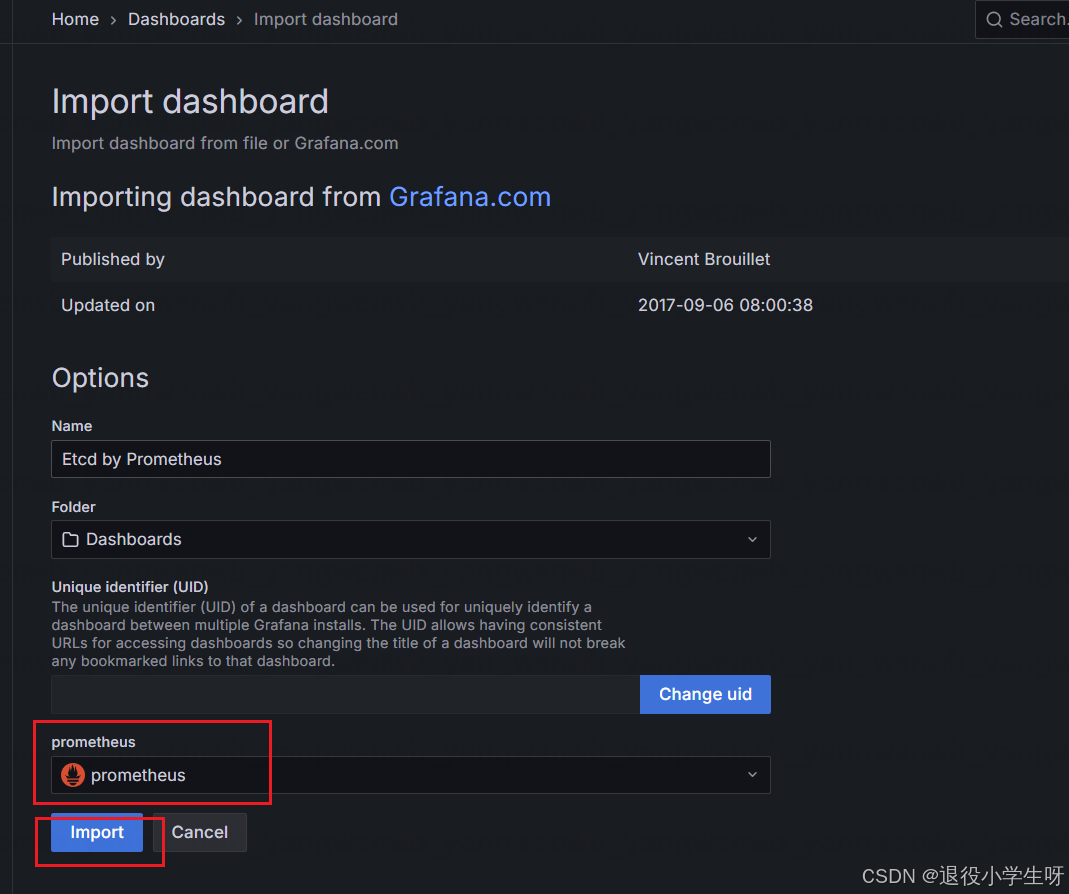Viewport: 1069px width, 894px height.
Task: Select the Vincent Brouillet publisher text
Action: (704, 259)
